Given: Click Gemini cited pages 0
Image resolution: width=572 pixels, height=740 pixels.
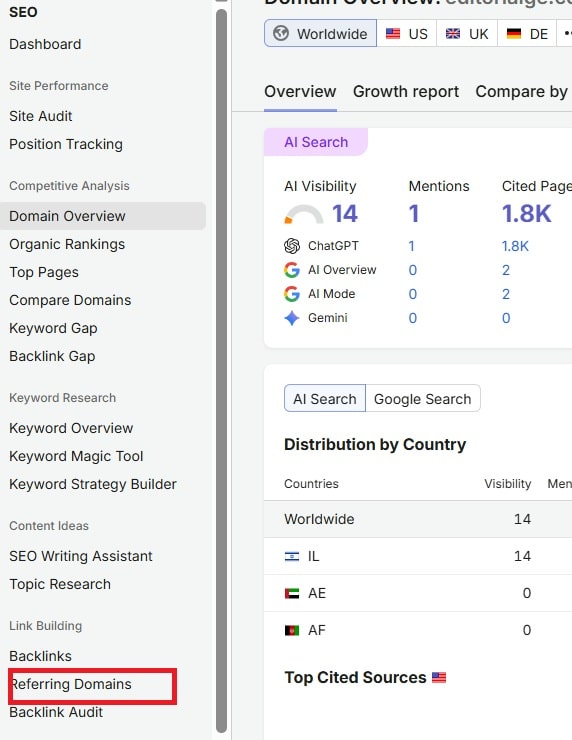Looking at the screenshot, I should (506, 318).
